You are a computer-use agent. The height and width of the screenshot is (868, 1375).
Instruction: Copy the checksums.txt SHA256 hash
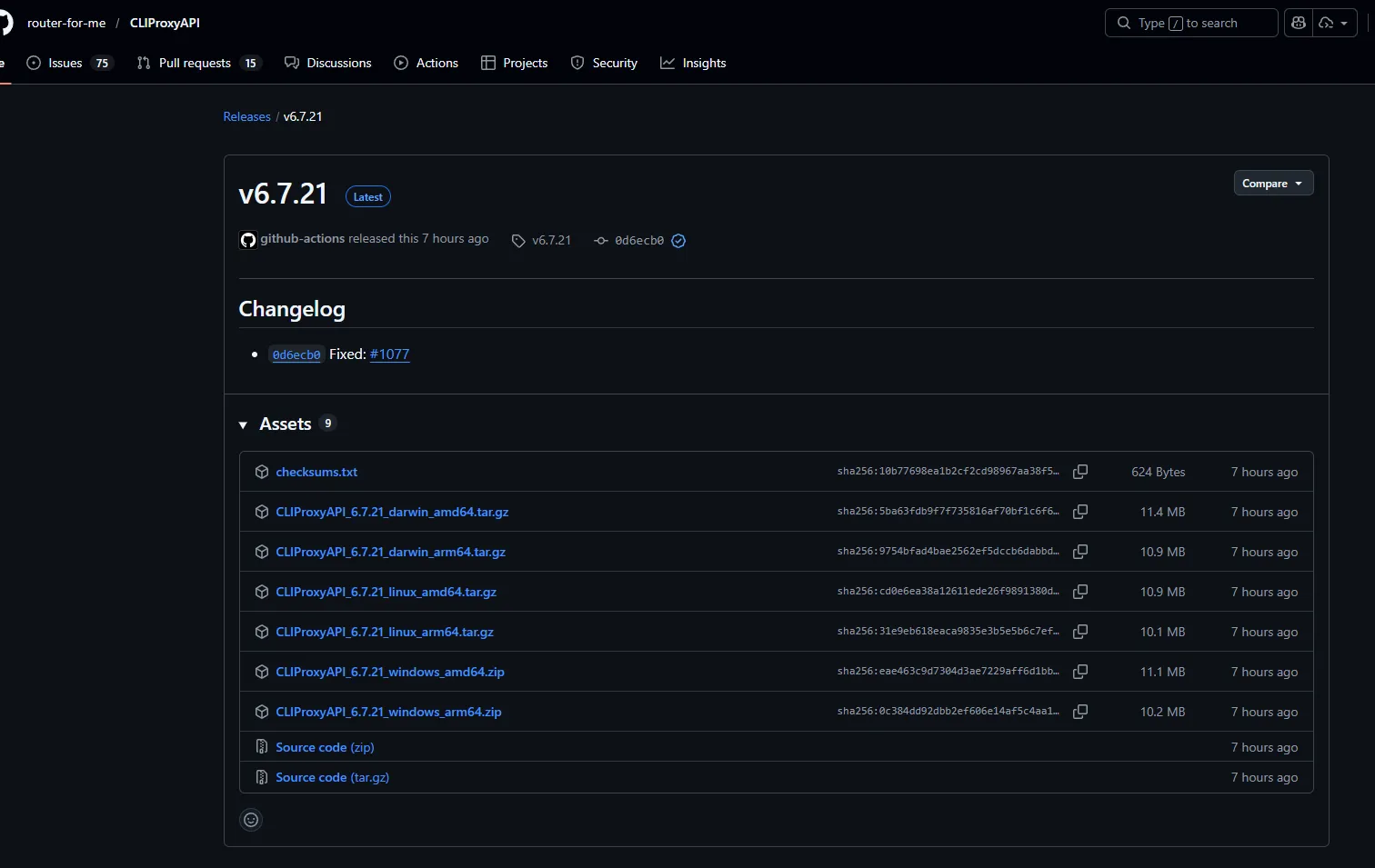coord(1080,472)
